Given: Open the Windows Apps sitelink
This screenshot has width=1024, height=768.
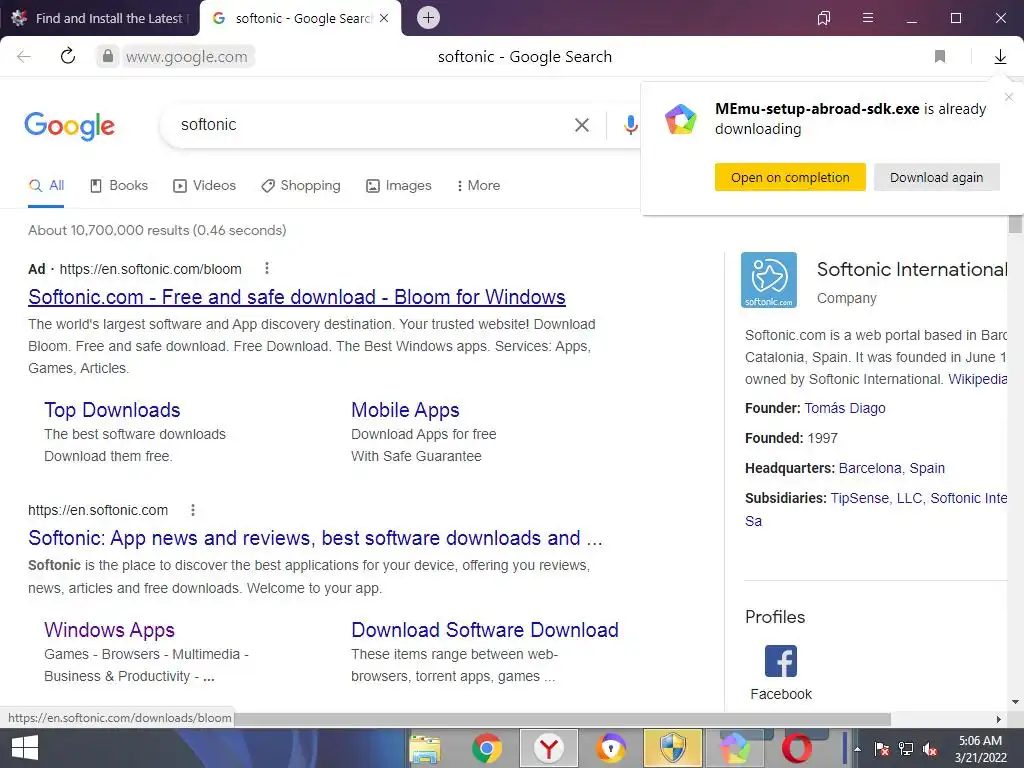Looking at the screenshot, I should click(110, 630).
